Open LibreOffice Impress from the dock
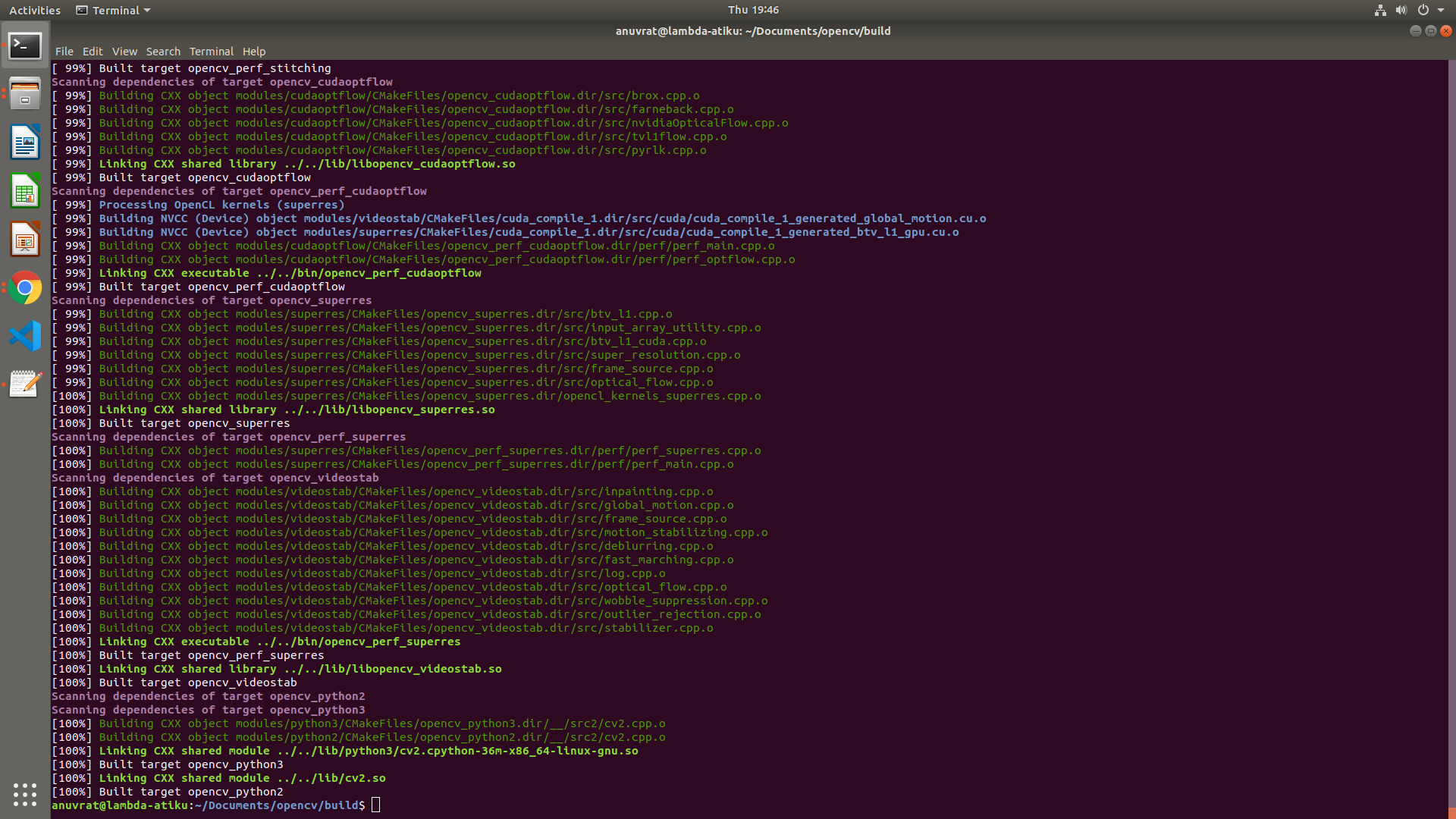Image resolution: width=1456 pixels, height=819 pixels. [25, 239]
